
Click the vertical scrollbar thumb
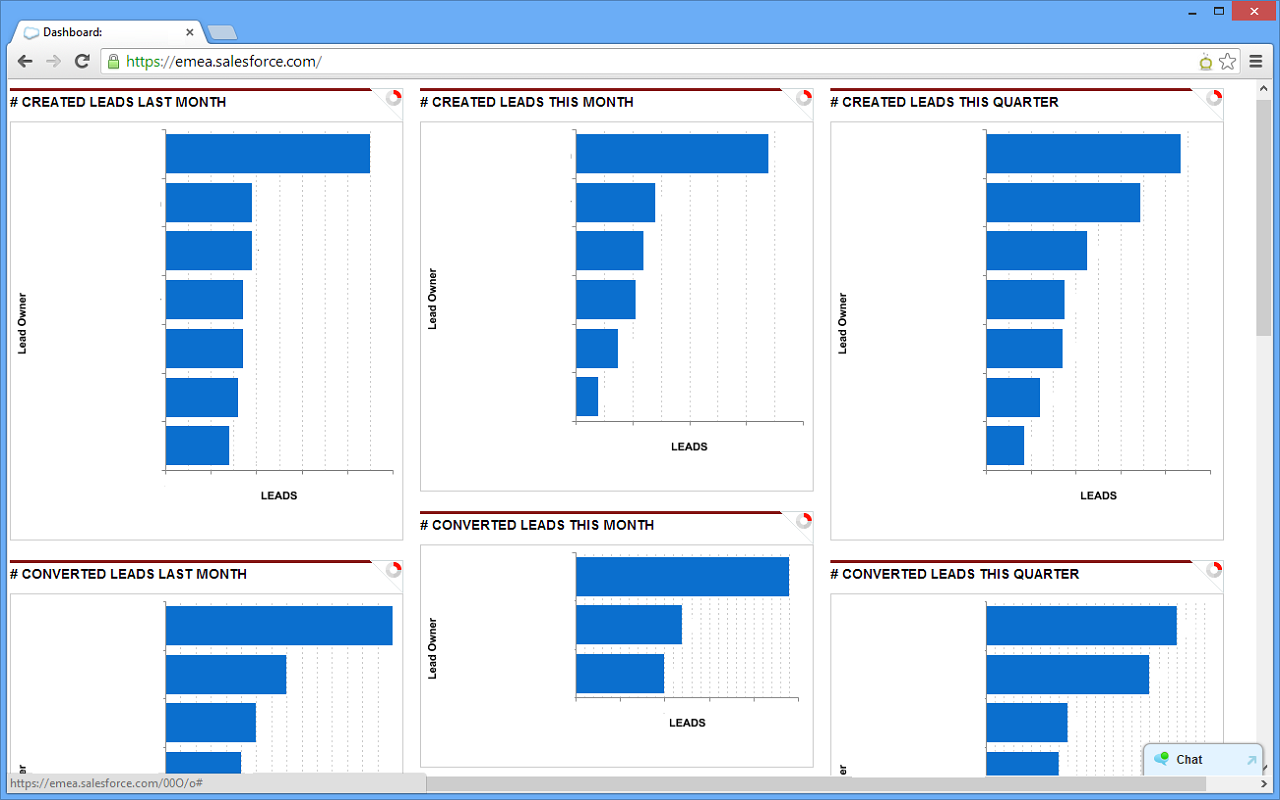(x=1264, y=217)
